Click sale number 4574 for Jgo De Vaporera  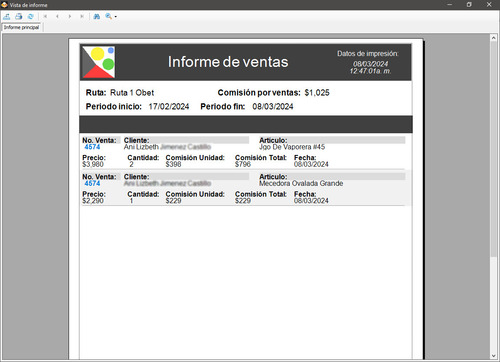click(92, 147)
